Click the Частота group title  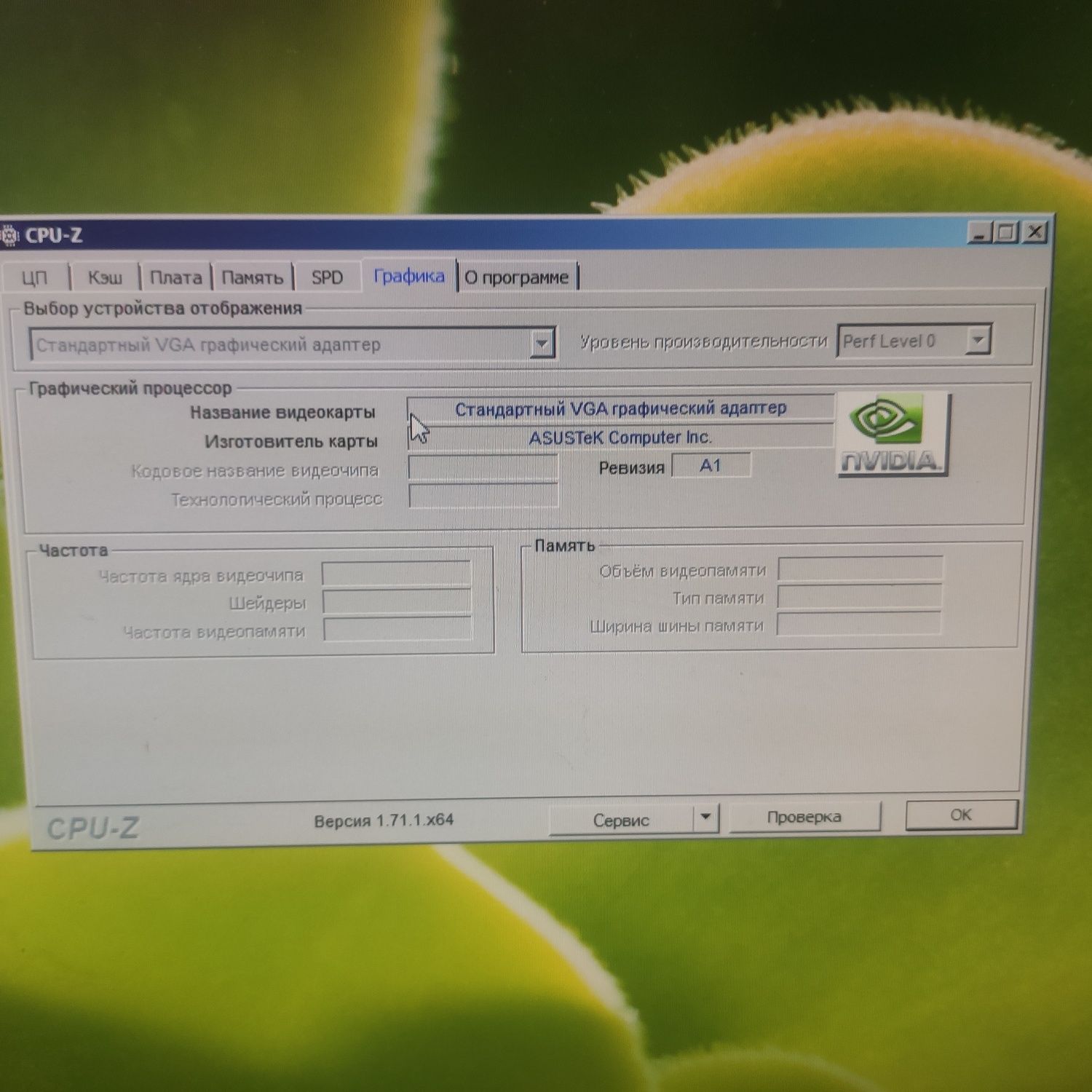pos(74,551)
